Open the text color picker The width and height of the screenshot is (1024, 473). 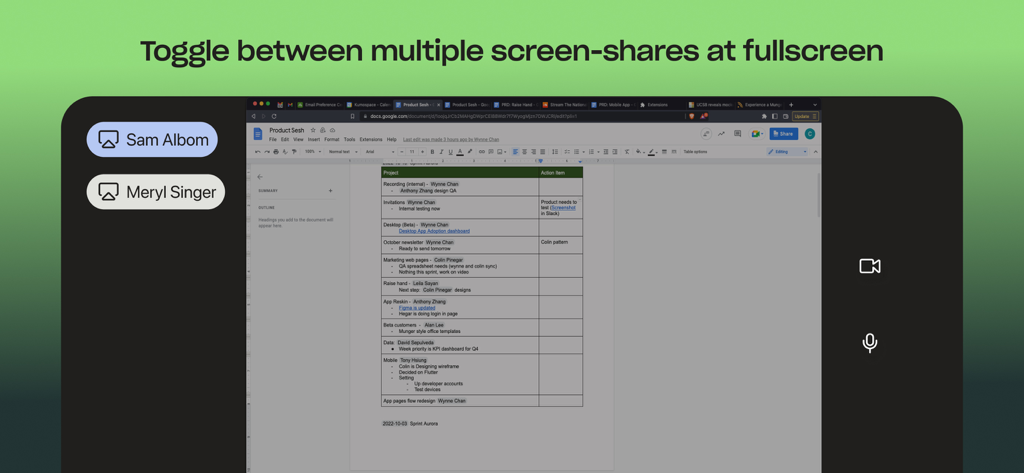(x=460, y=152)
